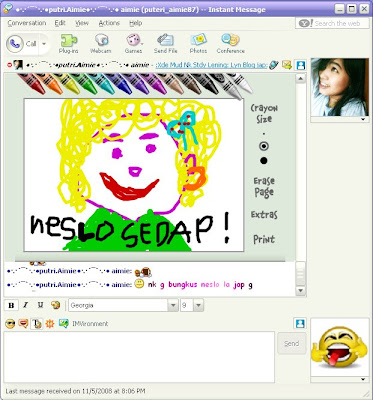Click the laughing emoticon avatar image
Viewport: 373px width, 400px height.
point(340,347)
